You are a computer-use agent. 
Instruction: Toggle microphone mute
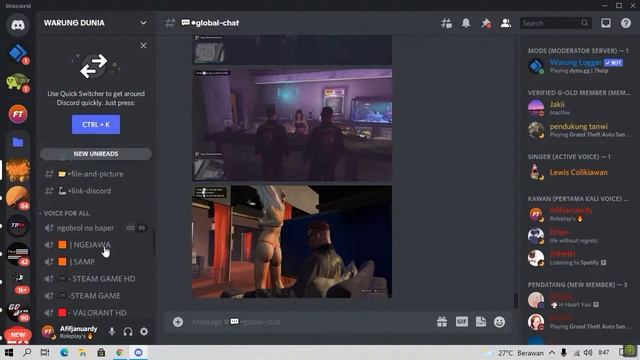coord(112,331)
